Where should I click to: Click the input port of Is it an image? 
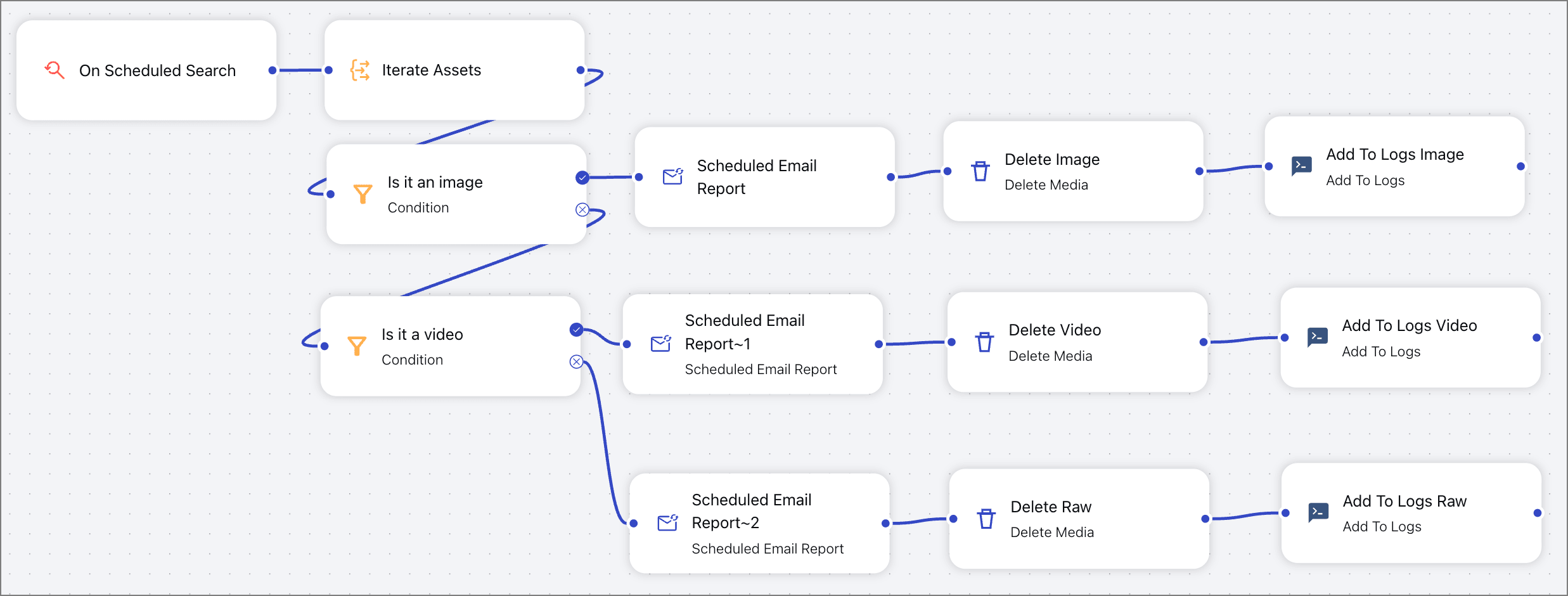pos(330,194)
